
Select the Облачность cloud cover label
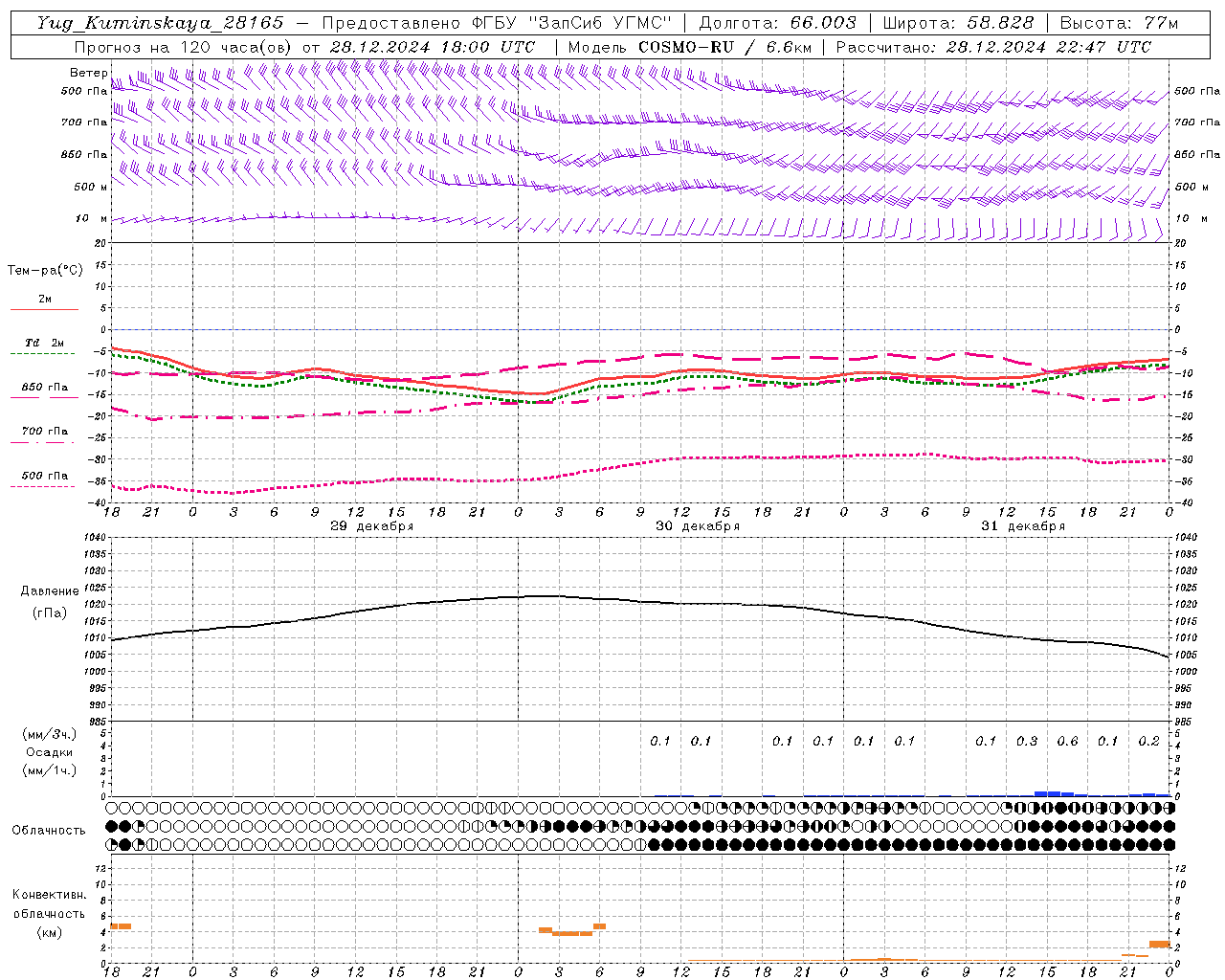pos(48,830)
